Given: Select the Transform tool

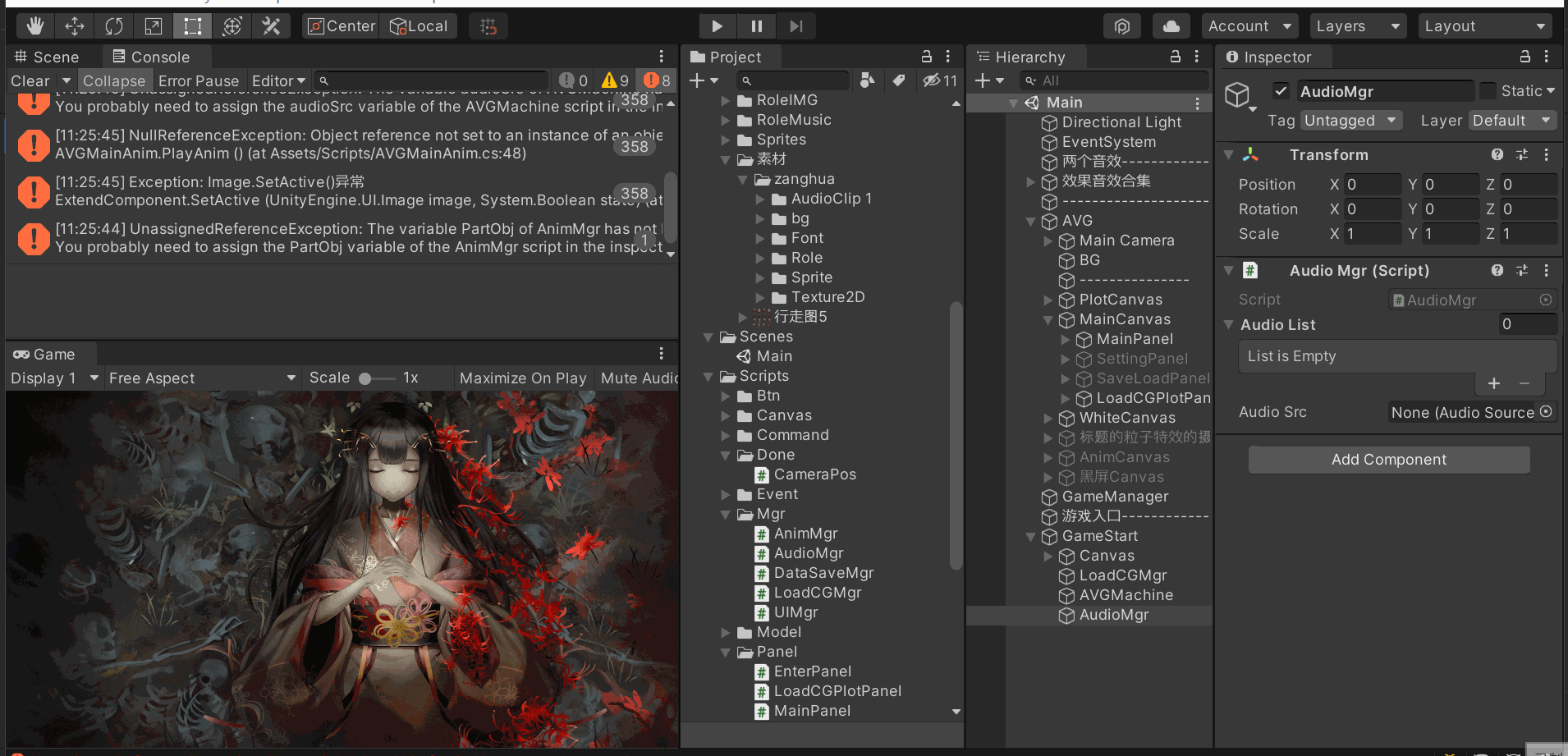Looking at the screenshot, I should coord(232,26).
